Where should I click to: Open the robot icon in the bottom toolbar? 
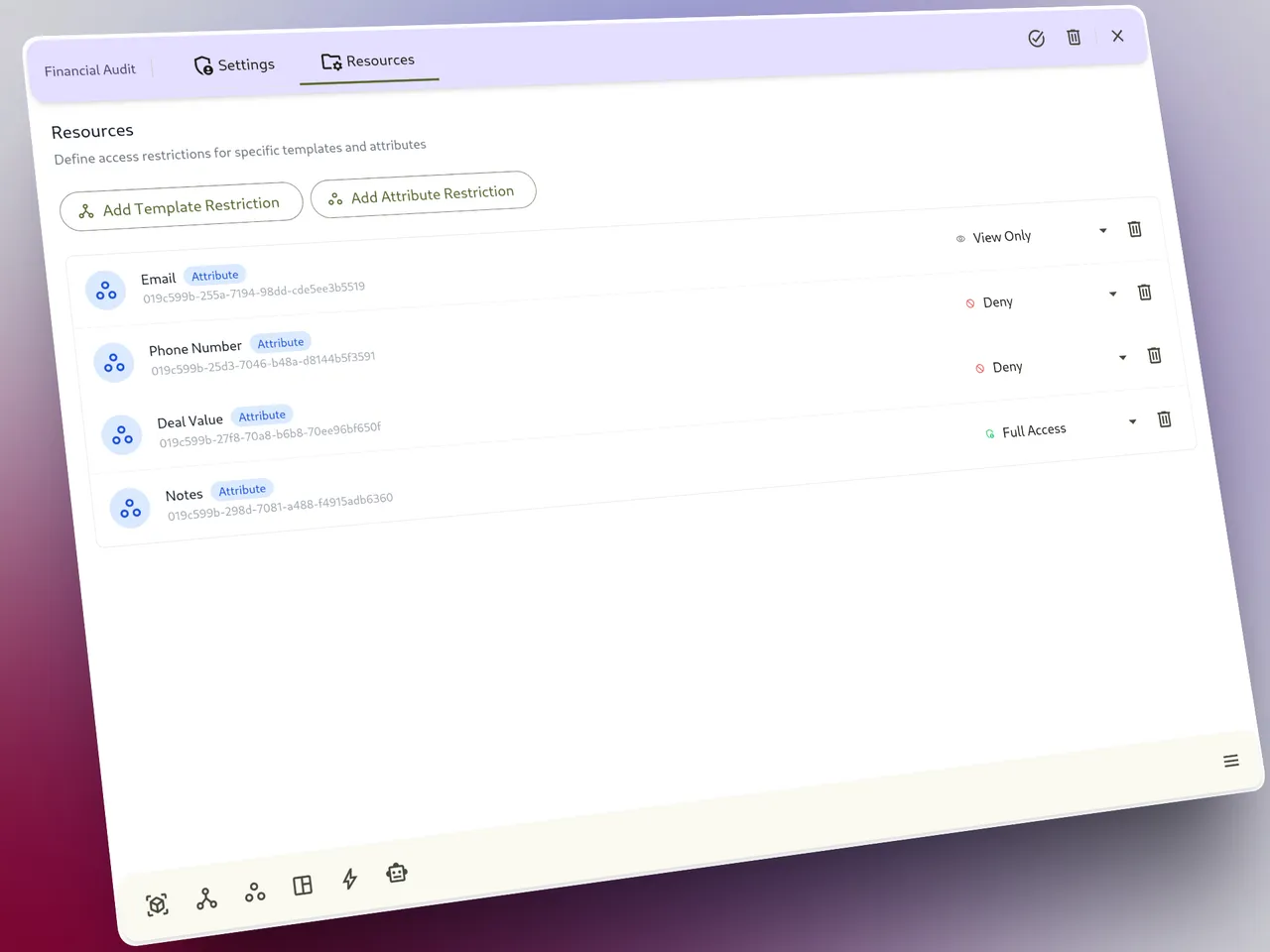point(397,873)
